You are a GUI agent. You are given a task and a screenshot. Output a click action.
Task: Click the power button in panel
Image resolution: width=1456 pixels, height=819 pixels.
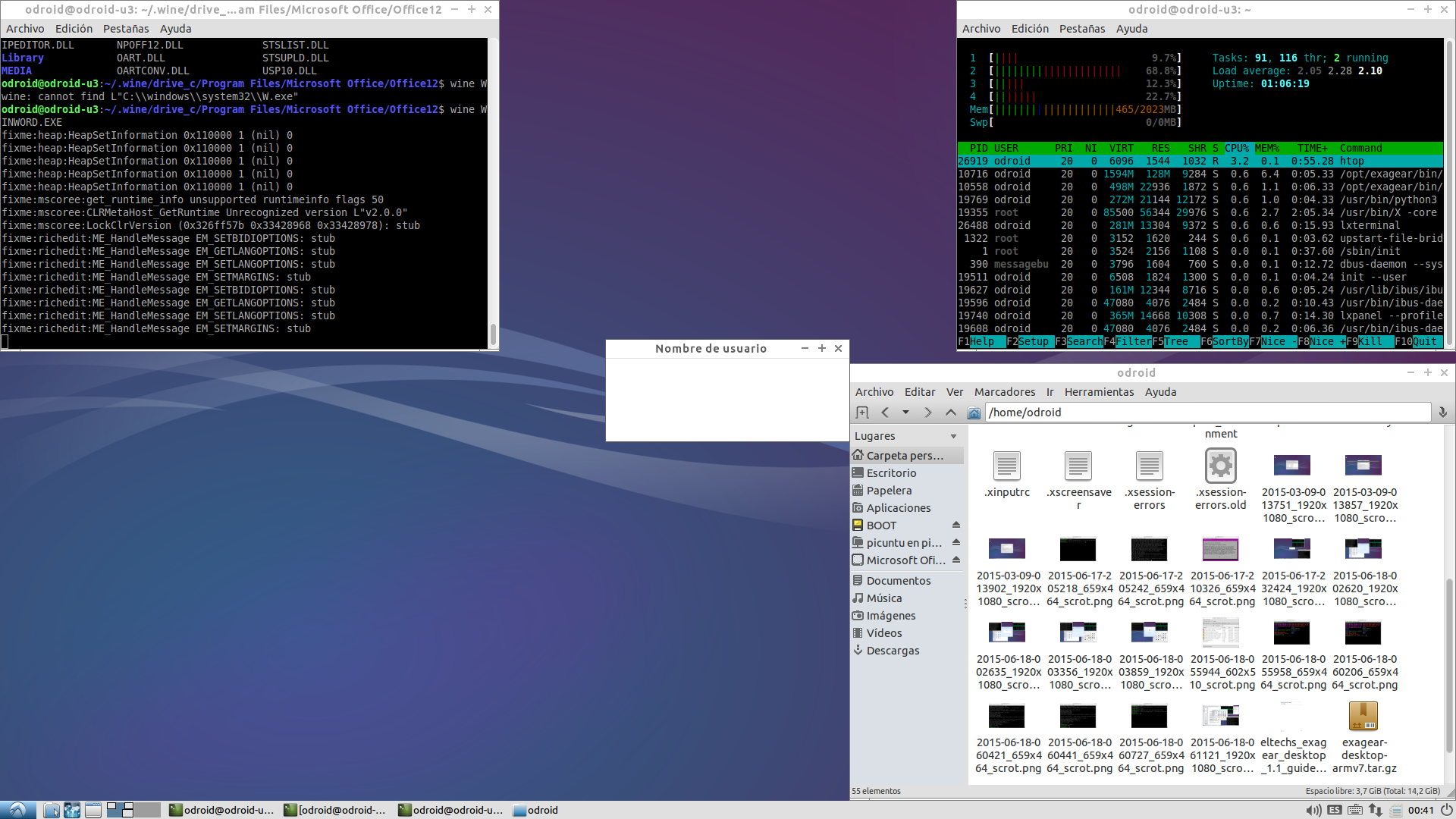(x=1446, y=810)
